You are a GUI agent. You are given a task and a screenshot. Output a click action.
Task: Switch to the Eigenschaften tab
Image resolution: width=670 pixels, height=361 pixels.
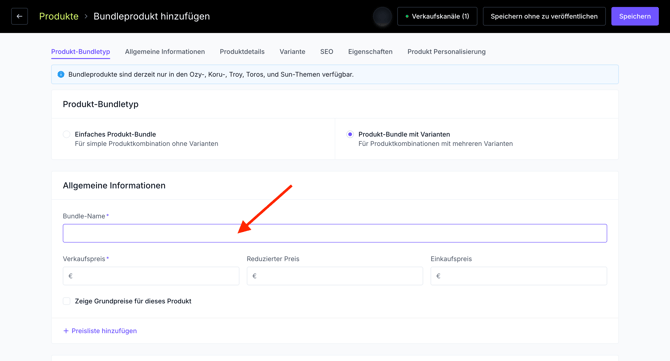370,52
